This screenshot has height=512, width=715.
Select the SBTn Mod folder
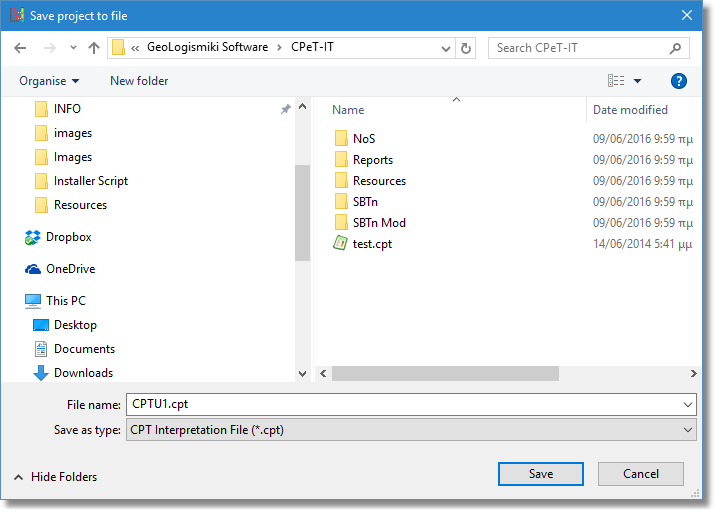point(379,223)
